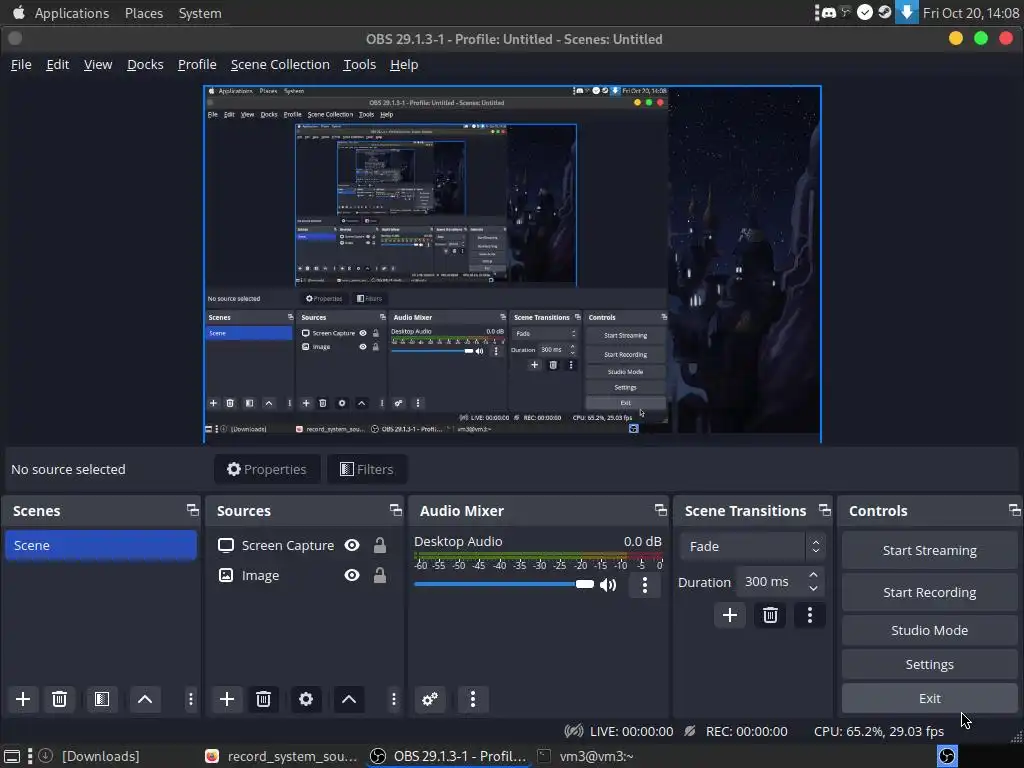The image size is (1024, 768).
Task: Select Screen Capture source row
Action: coord(304,545)
